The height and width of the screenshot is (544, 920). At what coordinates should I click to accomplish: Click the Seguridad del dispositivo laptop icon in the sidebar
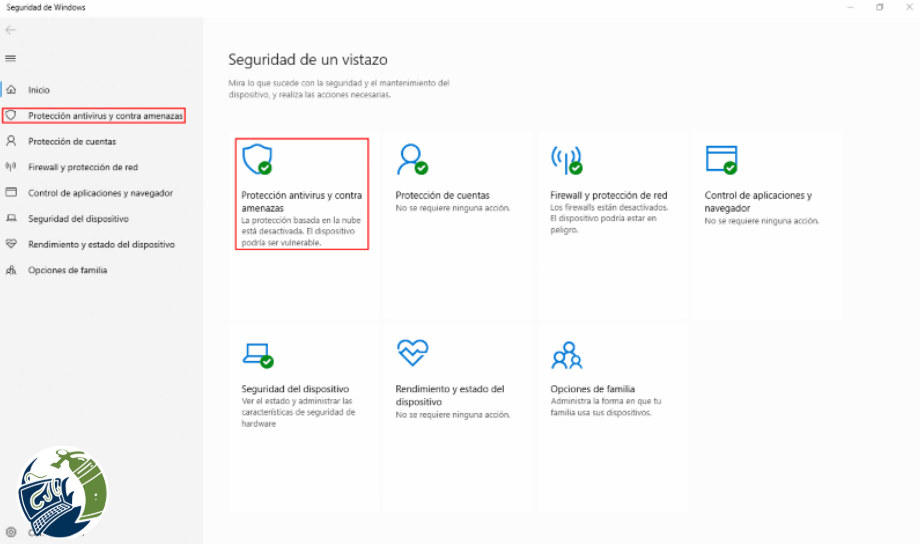click(11, 218)
